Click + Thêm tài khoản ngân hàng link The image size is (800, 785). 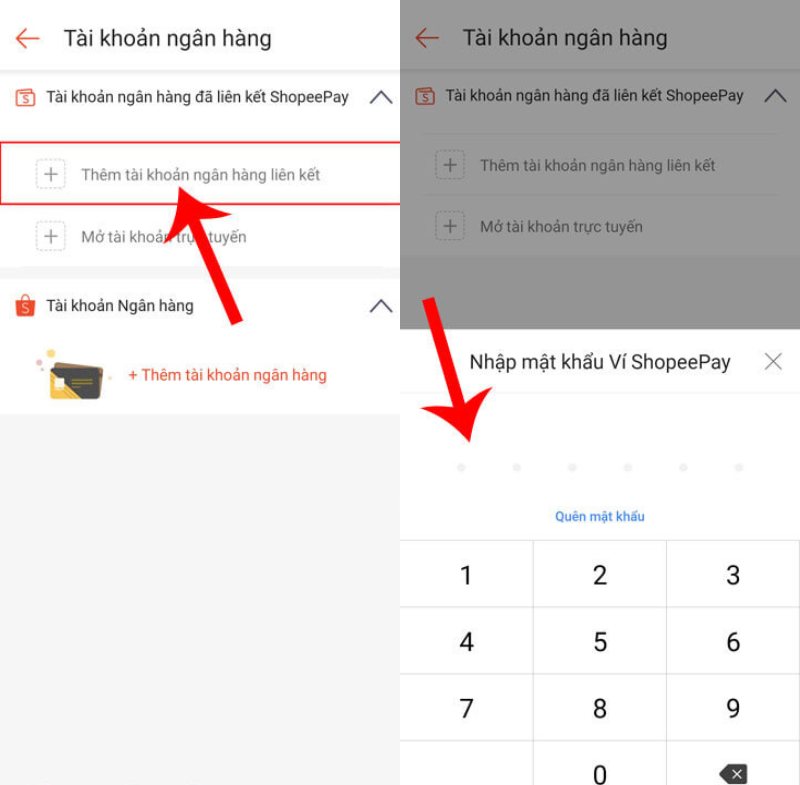click(x=228, y=375)
